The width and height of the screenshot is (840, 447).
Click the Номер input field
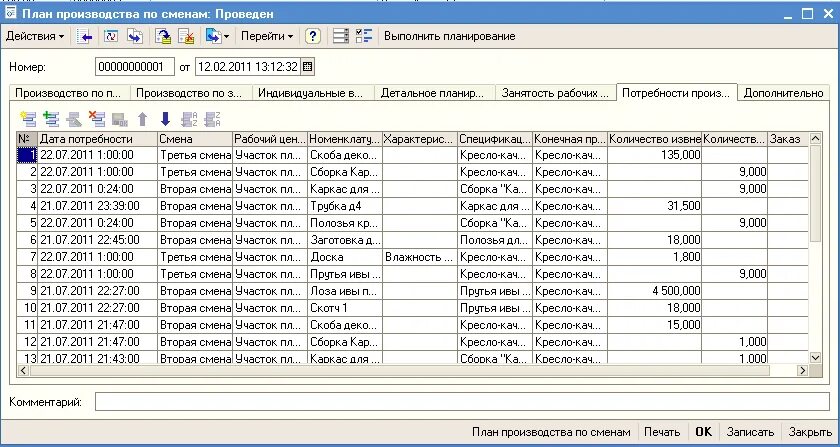(135, 67)
